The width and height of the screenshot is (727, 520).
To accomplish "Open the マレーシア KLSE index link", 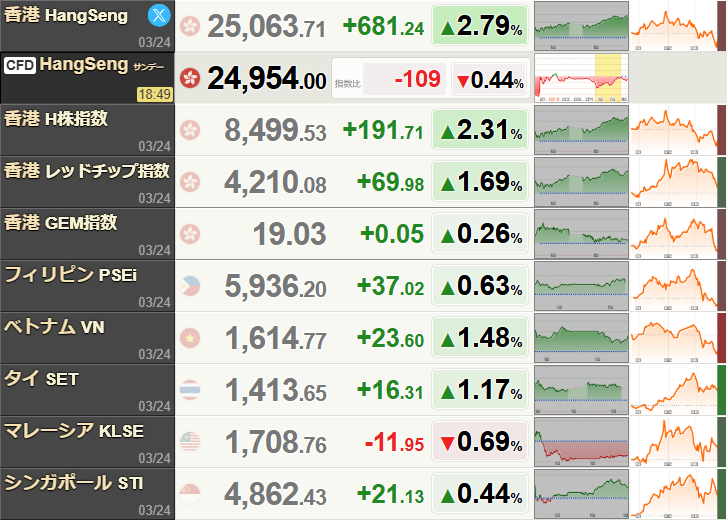I will click(74, 431).
